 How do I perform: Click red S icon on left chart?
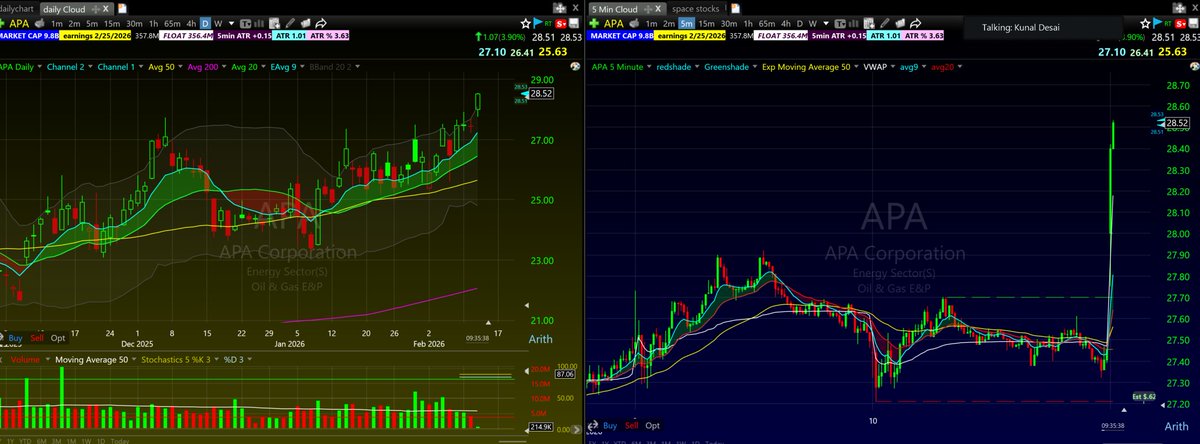(561, 24)
